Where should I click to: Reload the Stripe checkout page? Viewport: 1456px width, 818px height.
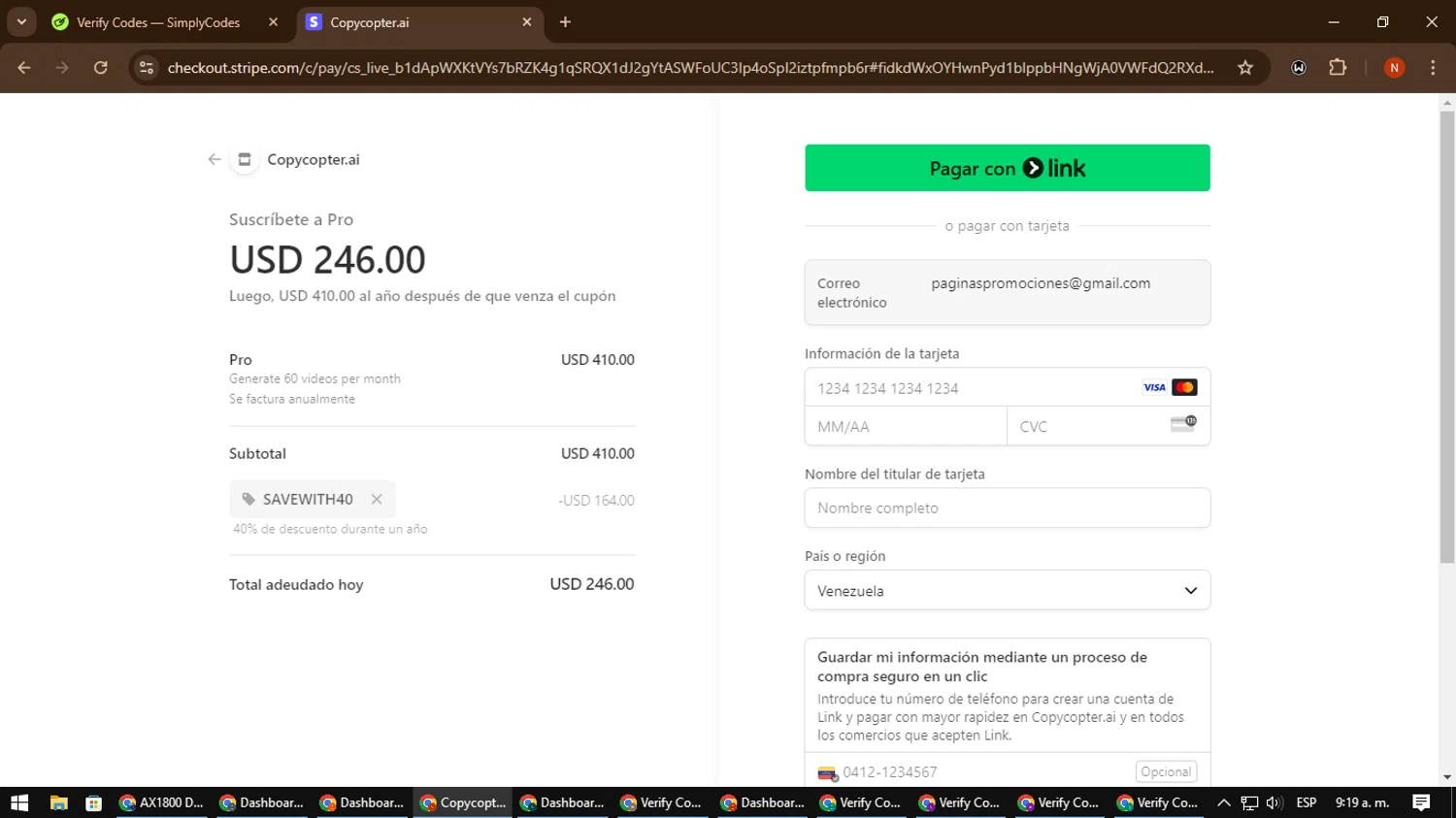tap(101, 68)
